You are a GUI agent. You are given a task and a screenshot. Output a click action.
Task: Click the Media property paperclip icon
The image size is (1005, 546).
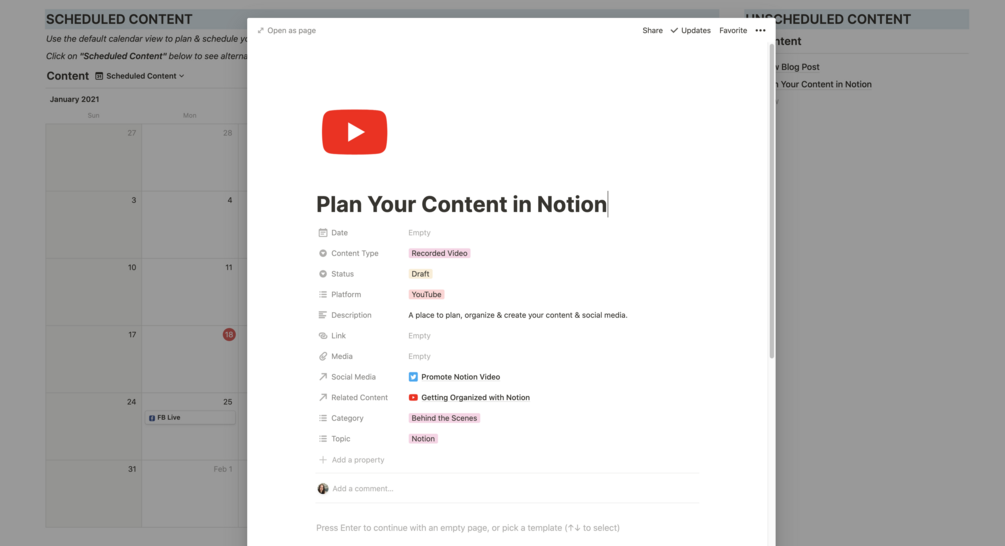323,356
